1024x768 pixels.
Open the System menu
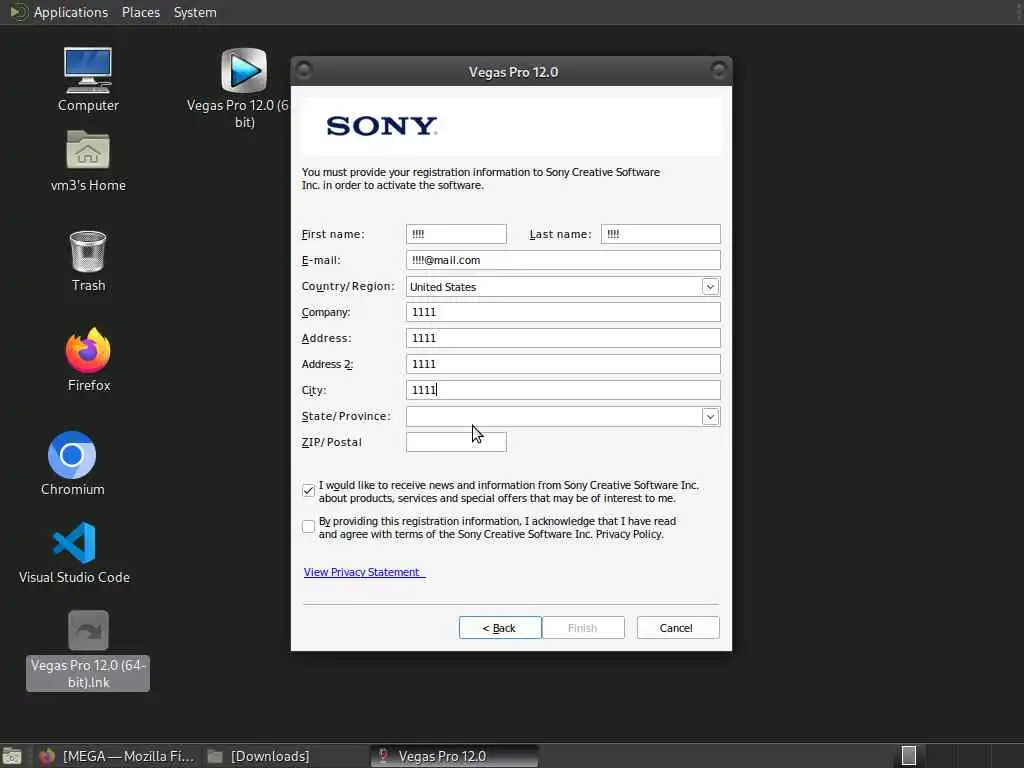pos(195,12)
